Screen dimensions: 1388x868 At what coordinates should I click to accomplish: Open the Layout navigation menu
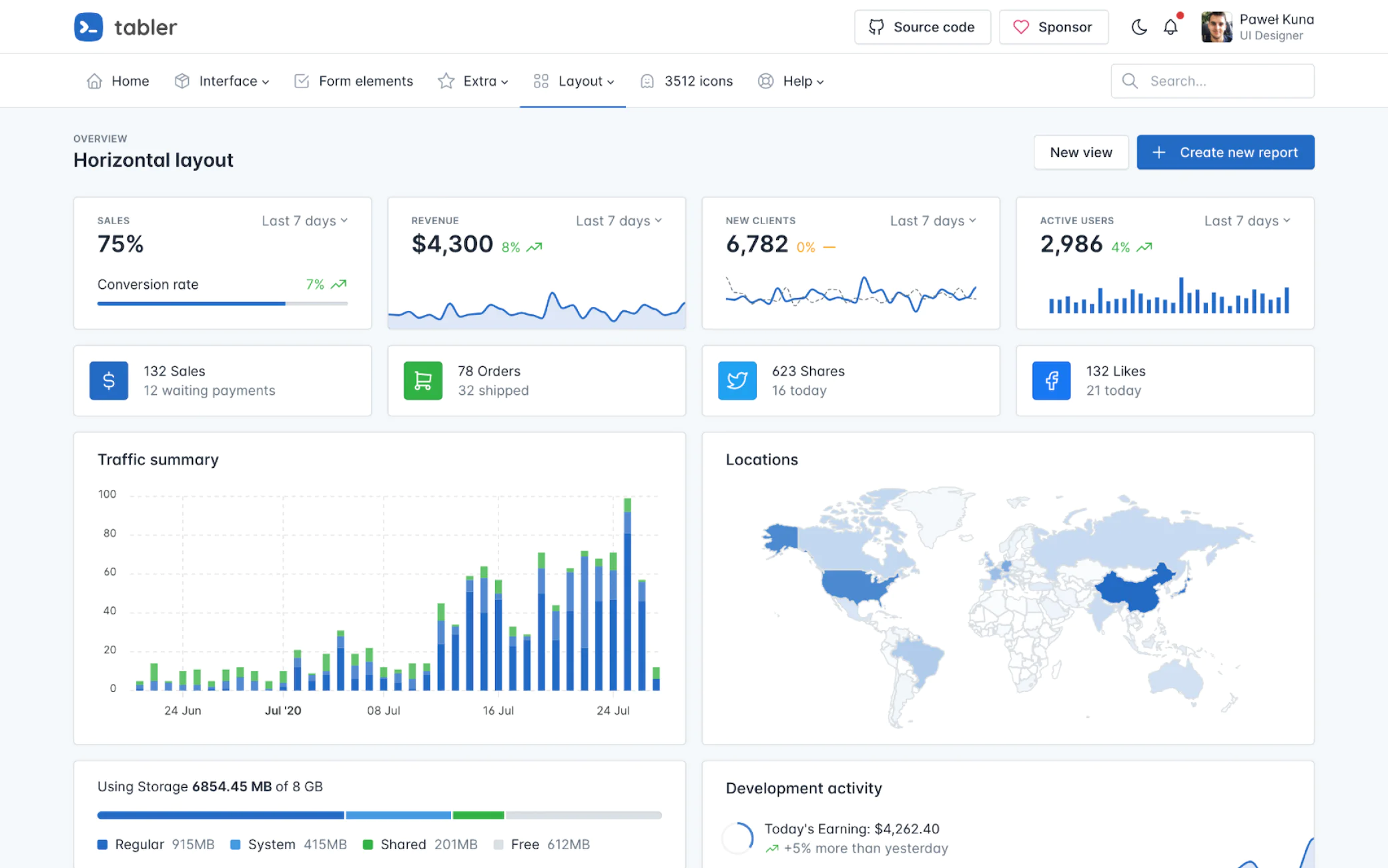(x=573, y=81)
